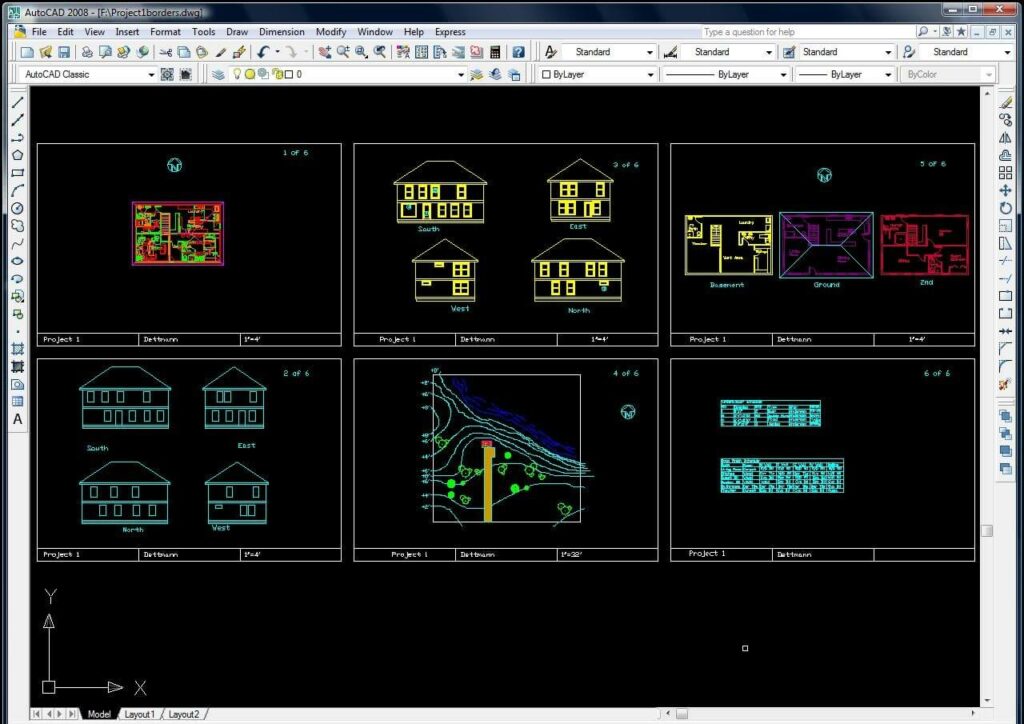Select the Line tool in Draw toolbar

18,102
